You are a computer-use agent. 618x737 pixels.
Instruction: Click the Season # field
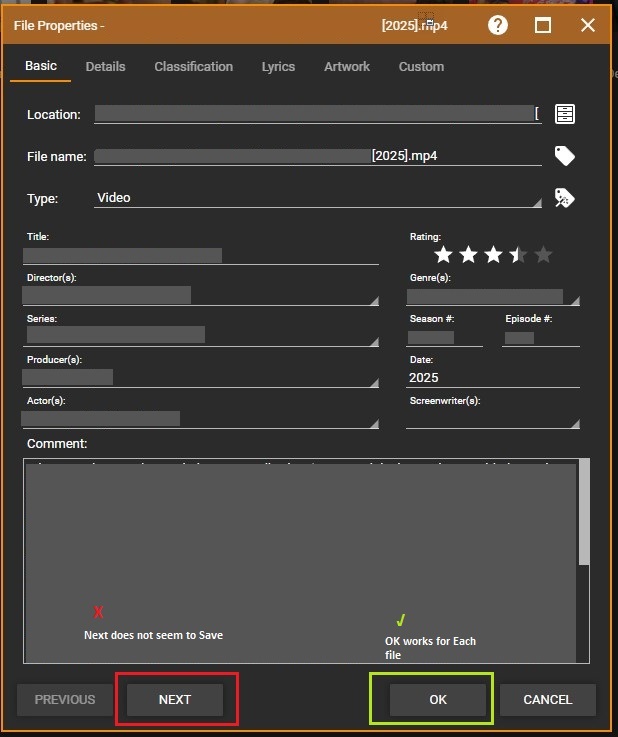tap(444, 337)
